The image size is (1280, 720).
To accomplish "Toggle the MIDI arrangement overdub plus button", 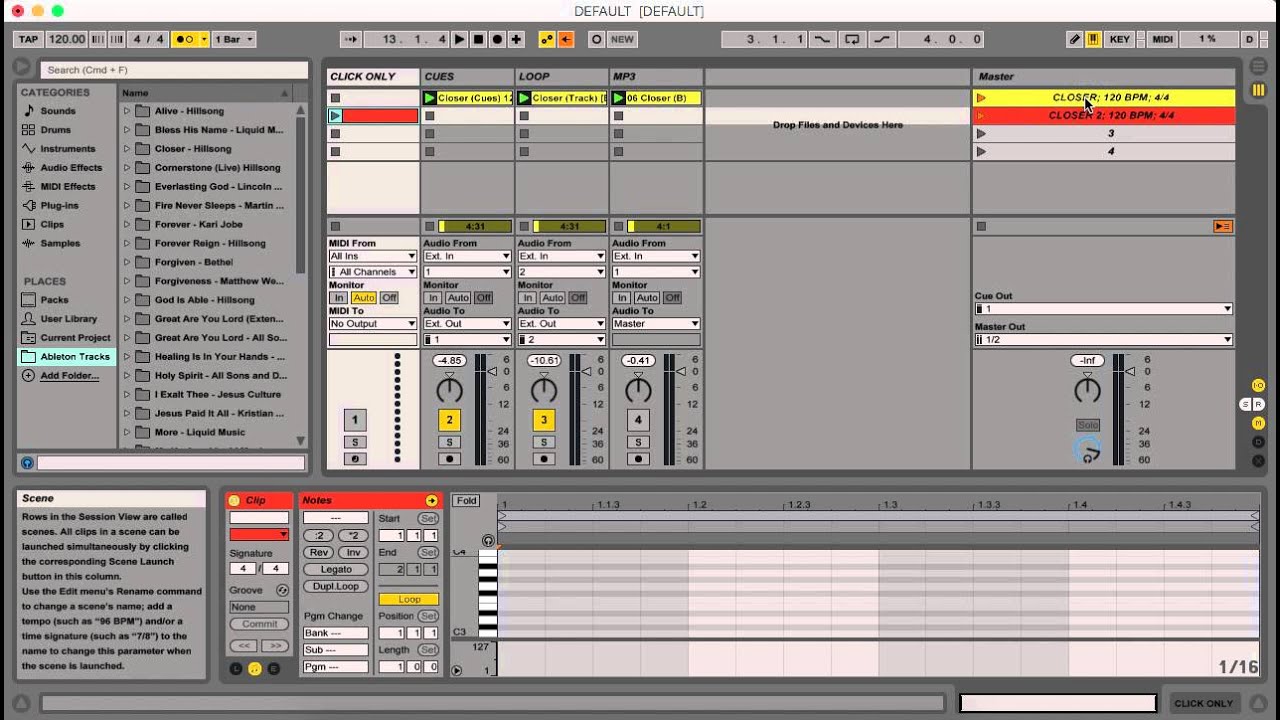I will 516,39.
